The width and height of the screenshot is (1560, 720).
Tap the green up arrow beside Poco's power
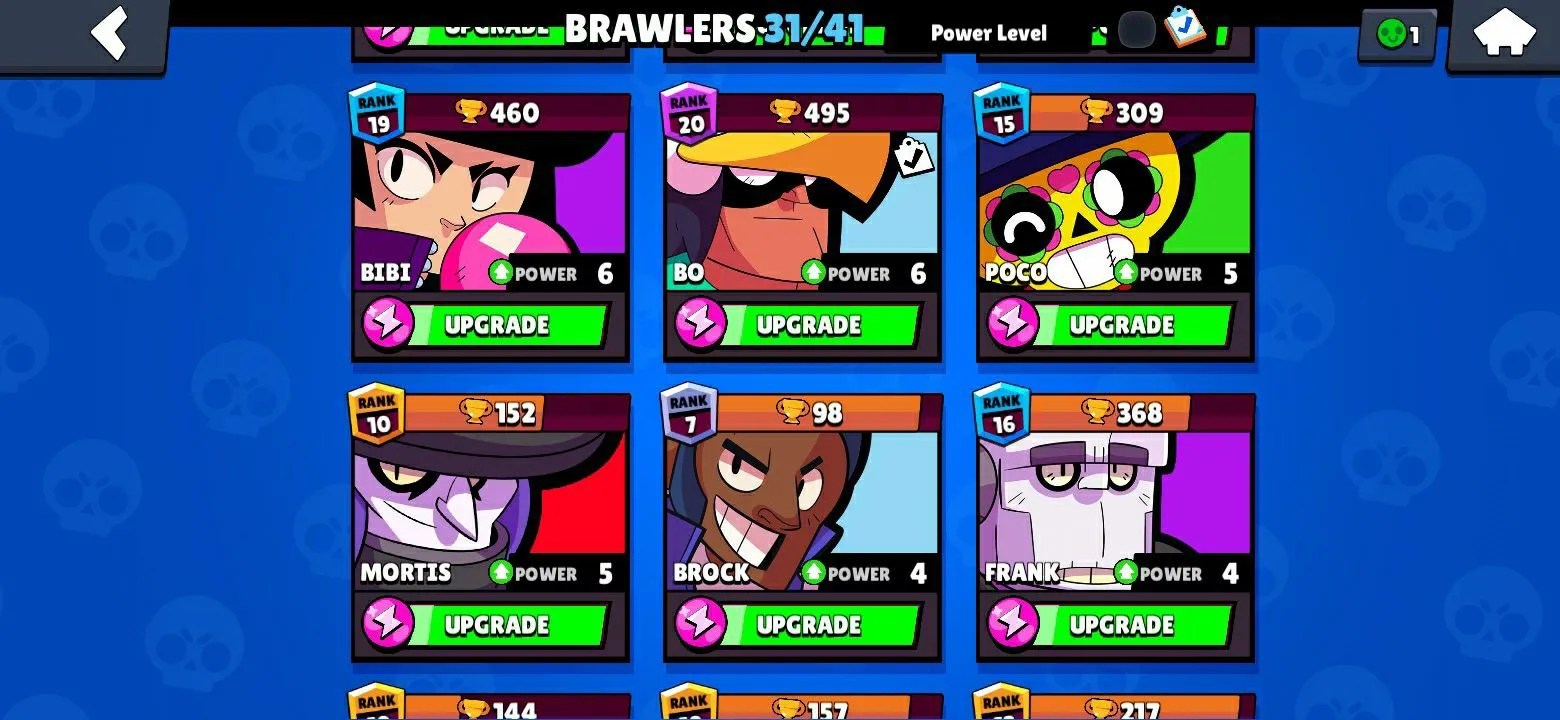[x=1126, y=271]
